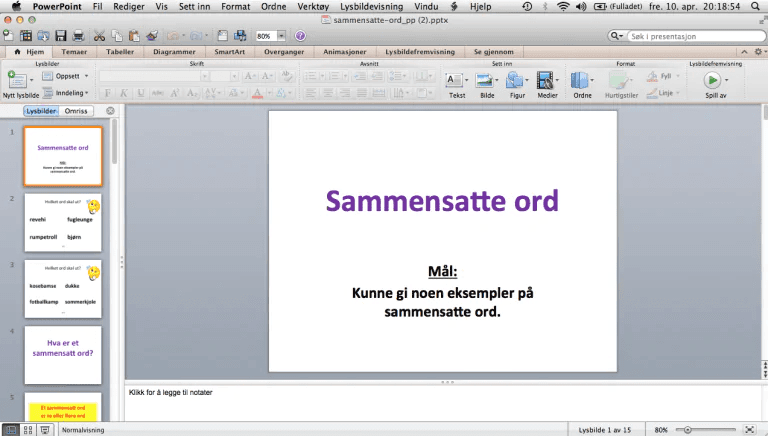Switch to slide sorter view

[x=28, y=429]
